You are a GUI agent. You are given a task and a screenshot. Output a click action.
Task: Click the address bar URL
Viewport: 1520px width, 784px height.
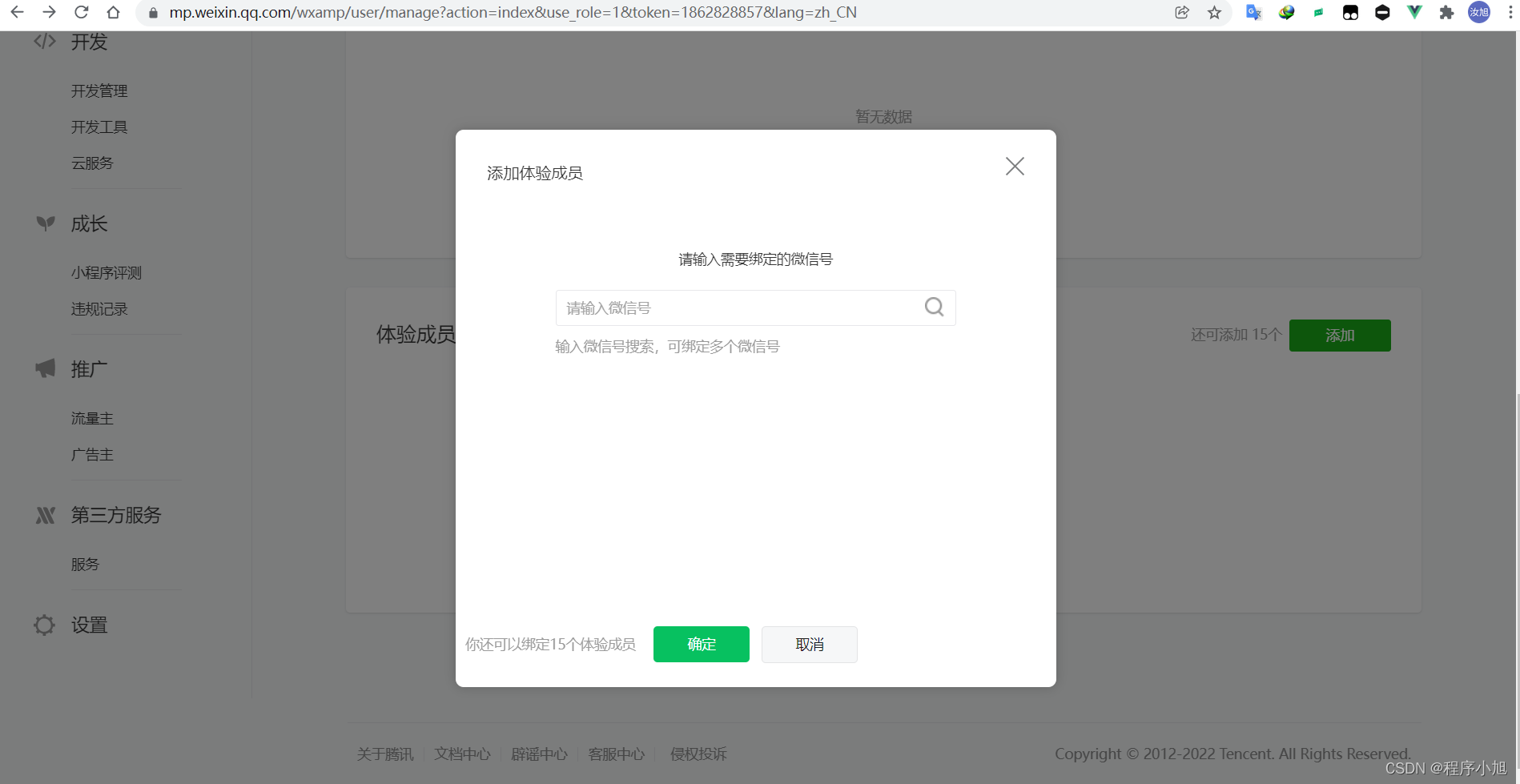point(513,12)
